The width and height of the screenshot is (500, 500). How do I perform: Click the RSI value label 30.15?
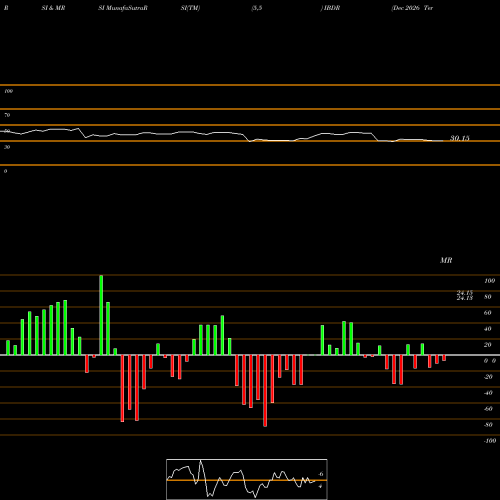460,138
